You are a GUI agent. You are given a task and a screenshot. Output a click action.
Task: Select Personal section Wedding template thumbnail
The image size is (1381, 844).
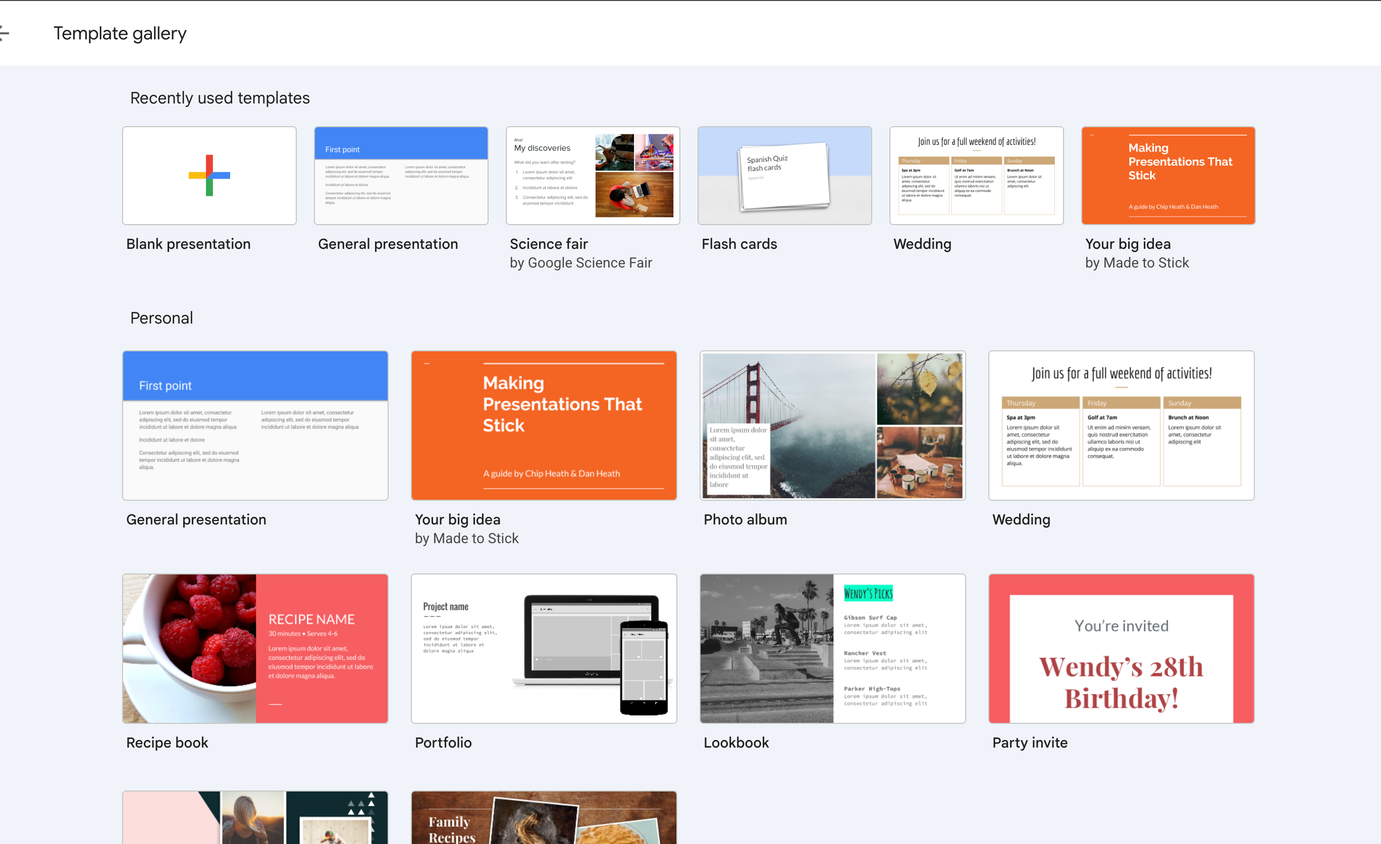1121,425
